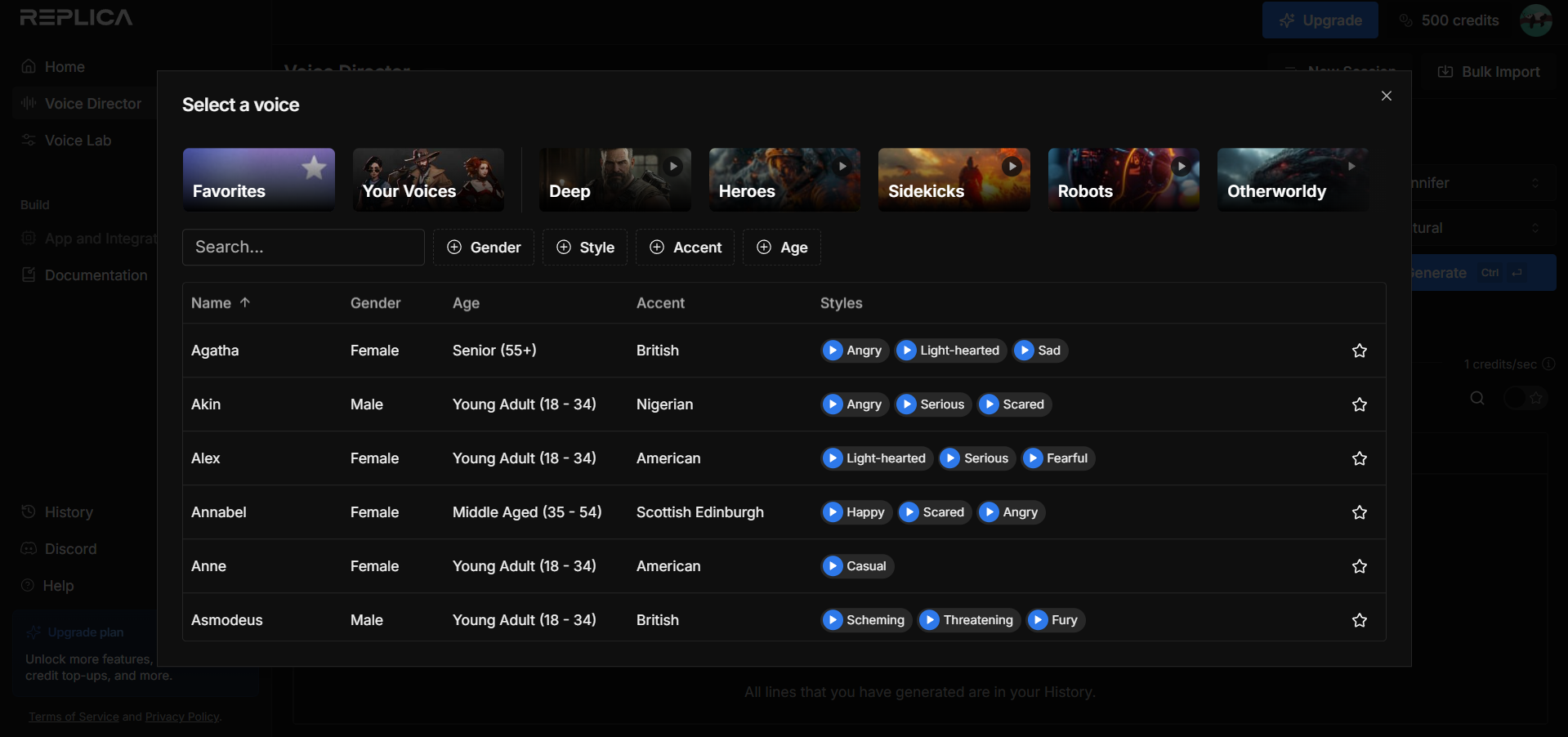Open the Gender filter

[x=483, y=247]
